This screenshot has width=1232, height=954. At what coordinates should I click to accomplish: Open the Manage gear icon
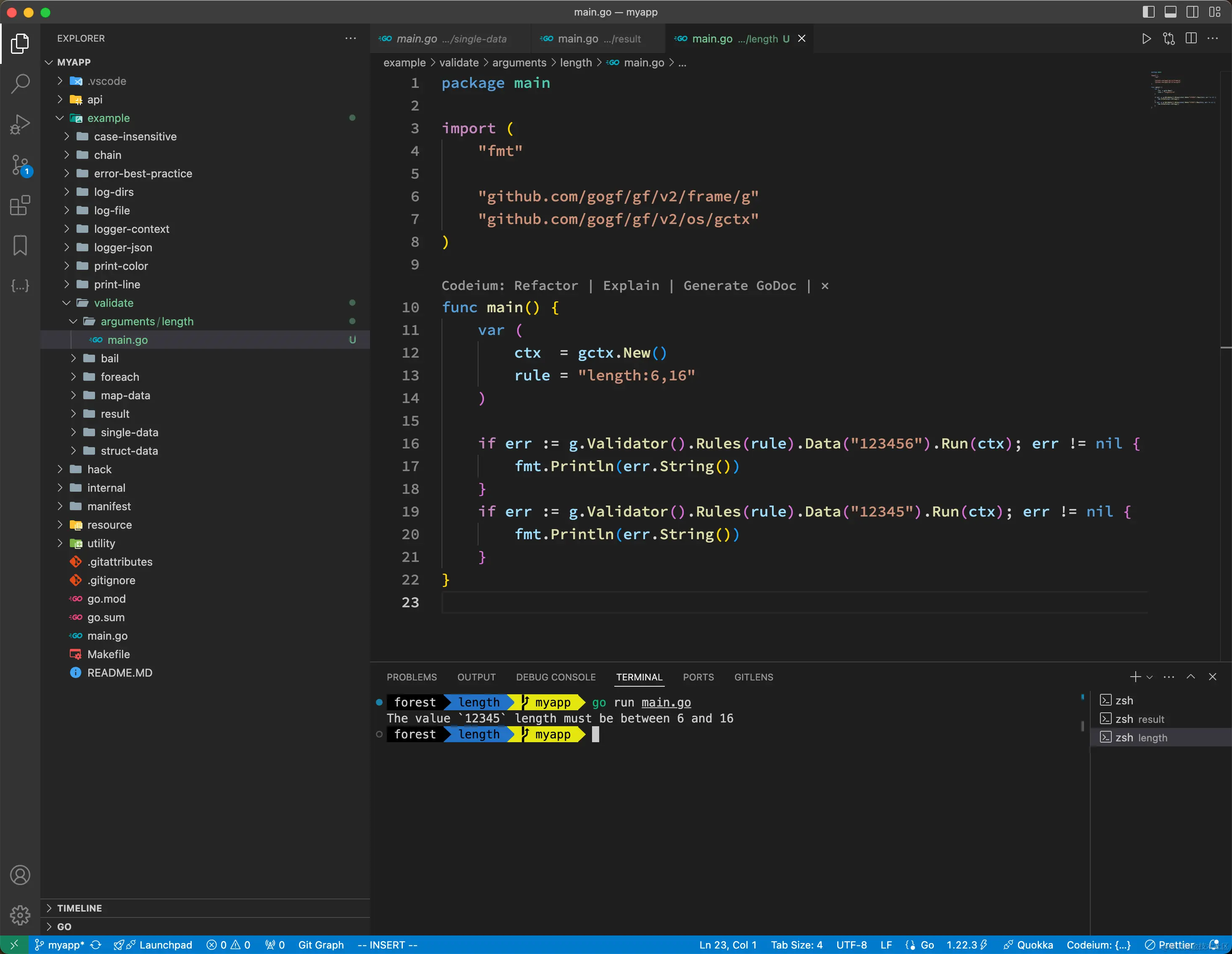pos(20,914)
